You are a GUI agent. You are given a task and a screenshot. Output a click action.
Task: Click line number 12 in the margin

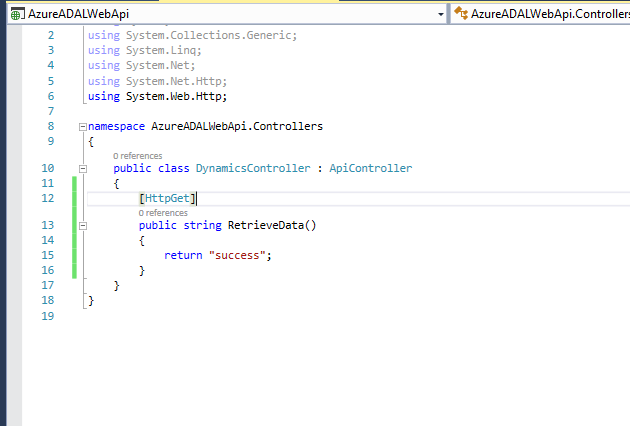tap(47, 199)
